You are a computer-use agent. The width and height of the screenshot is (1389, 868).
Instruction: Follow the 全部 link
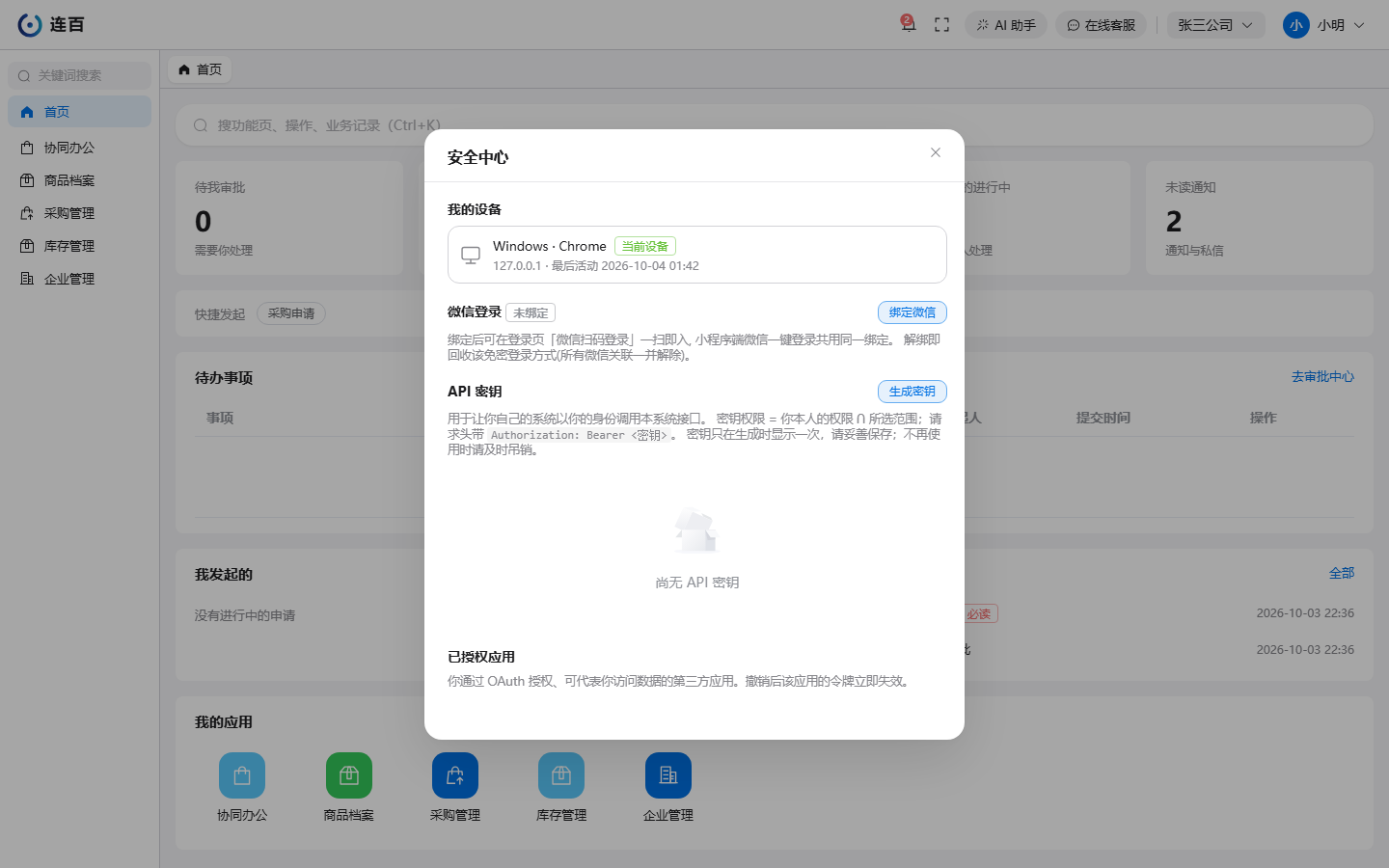(1342, 573)
